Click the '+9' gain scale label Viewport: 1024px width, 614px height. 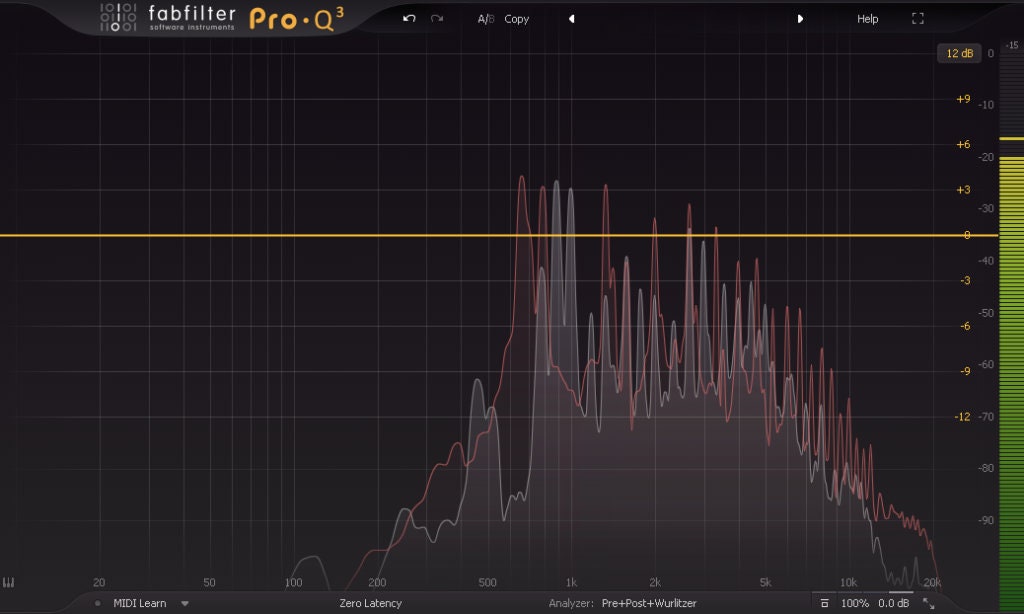[x=963, y=99]
